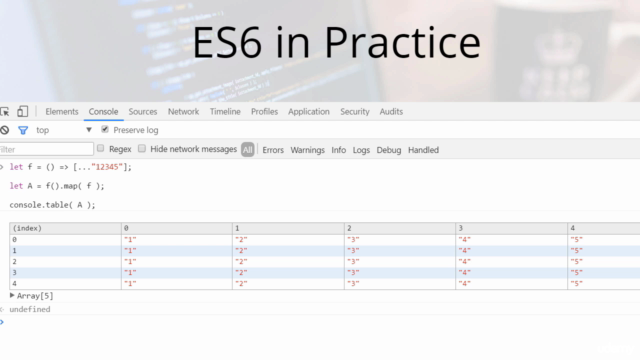This screenshot has height=360, width=640.
Task: Select the "2" cell in table row 3
Action: coord(288,273)
